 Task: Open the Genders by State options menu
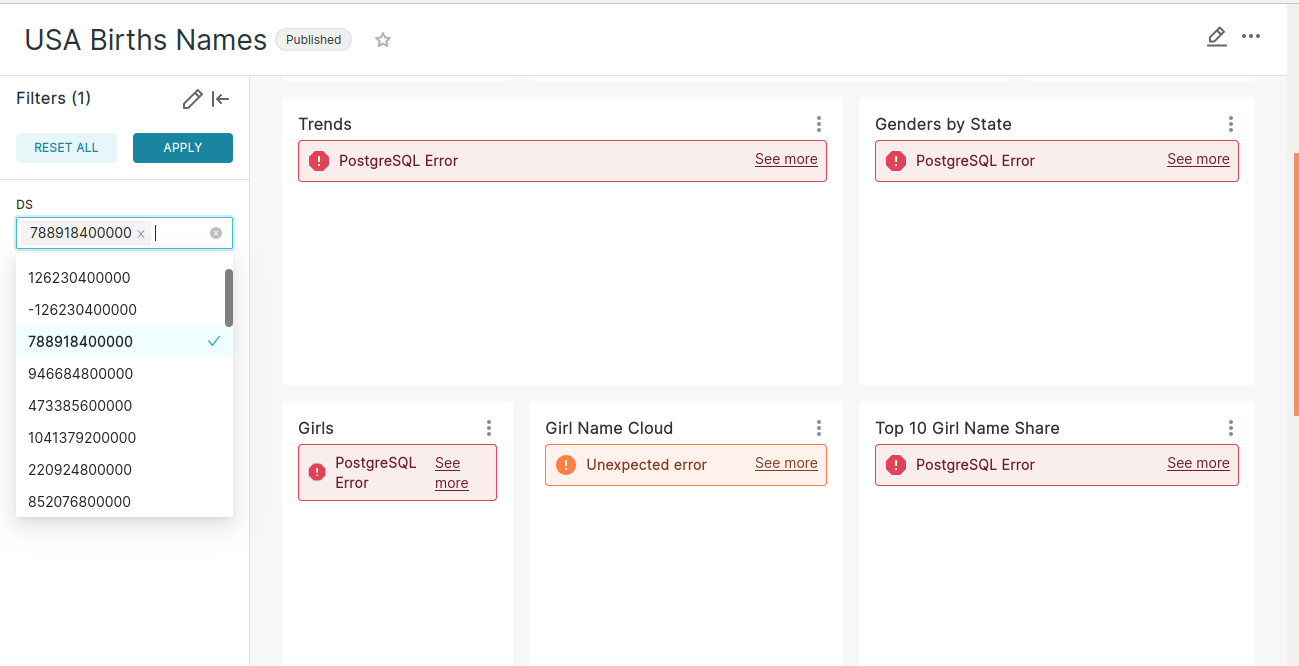[x=1231, y=124]
